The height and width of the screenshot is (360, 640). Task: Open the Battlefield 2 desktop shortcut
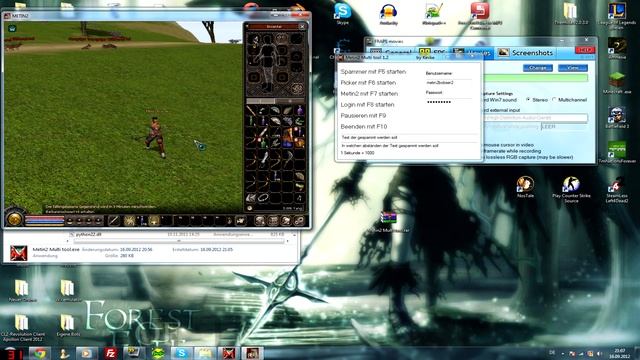coord(617,117)
